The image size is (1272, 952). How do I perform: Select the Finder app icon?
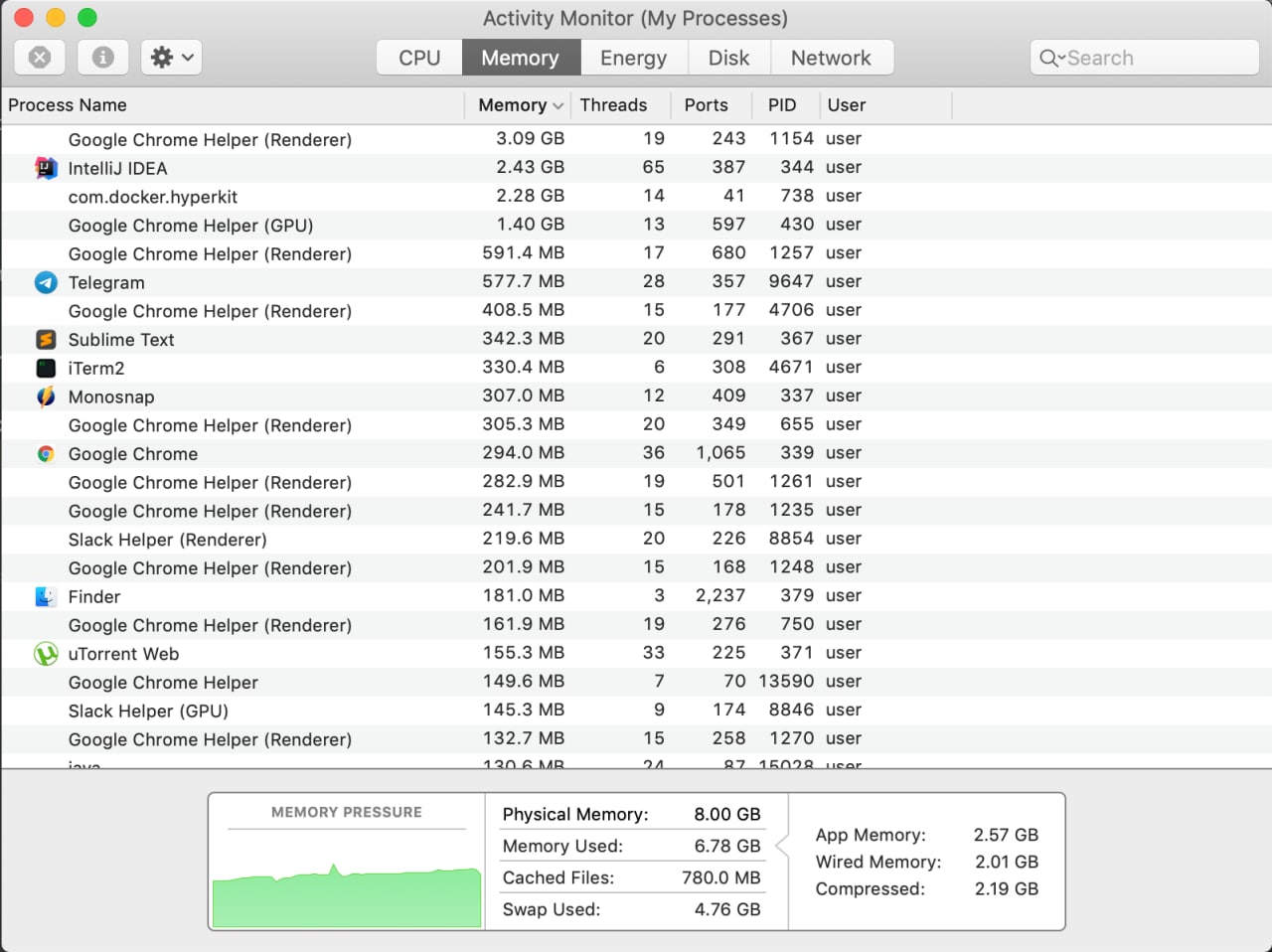[x=46, y=596]
